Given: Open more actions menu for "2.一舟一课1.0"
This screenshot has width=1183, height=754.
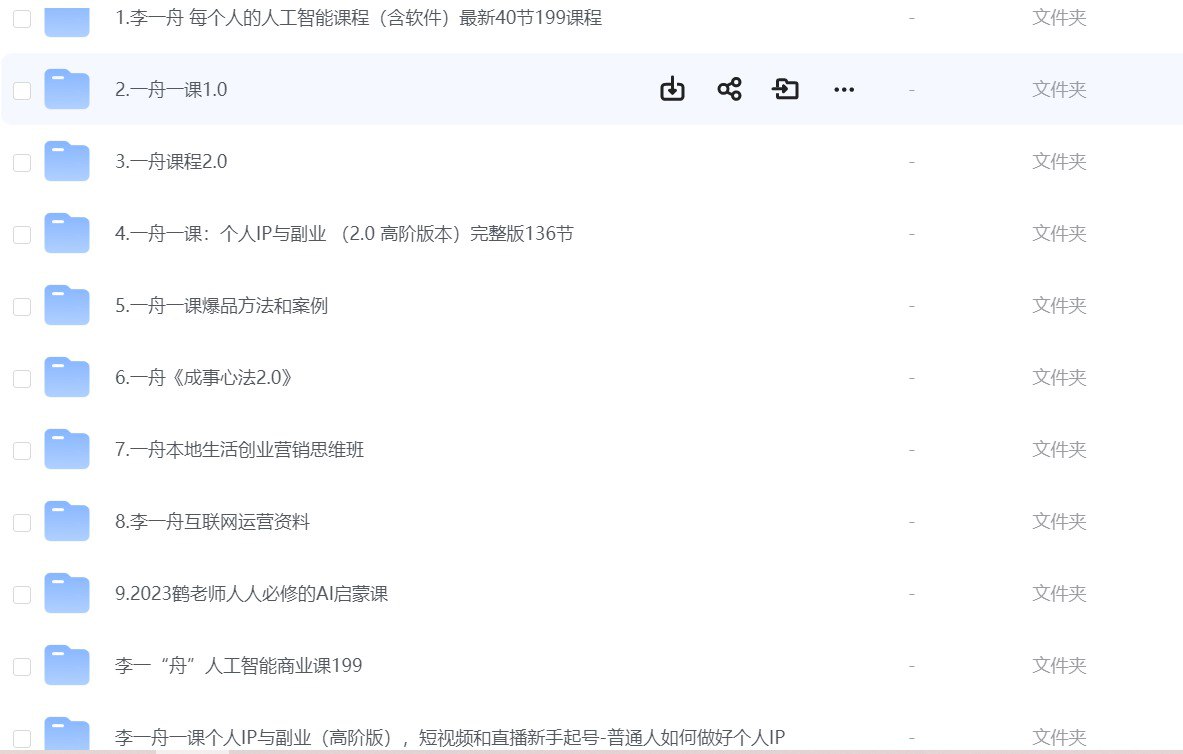Looking at the screenshot, I should (844, 89).
